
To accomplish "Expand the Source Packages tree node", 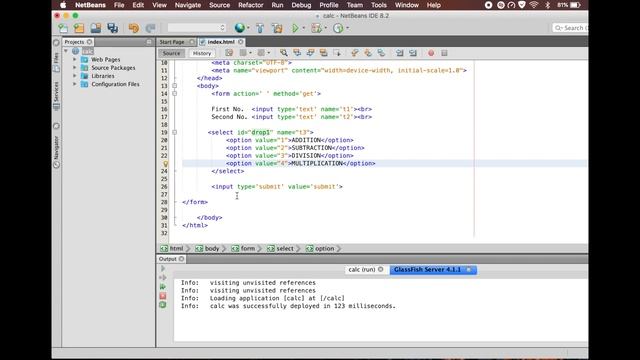I will pyautogui.click(x=75, y=68).
